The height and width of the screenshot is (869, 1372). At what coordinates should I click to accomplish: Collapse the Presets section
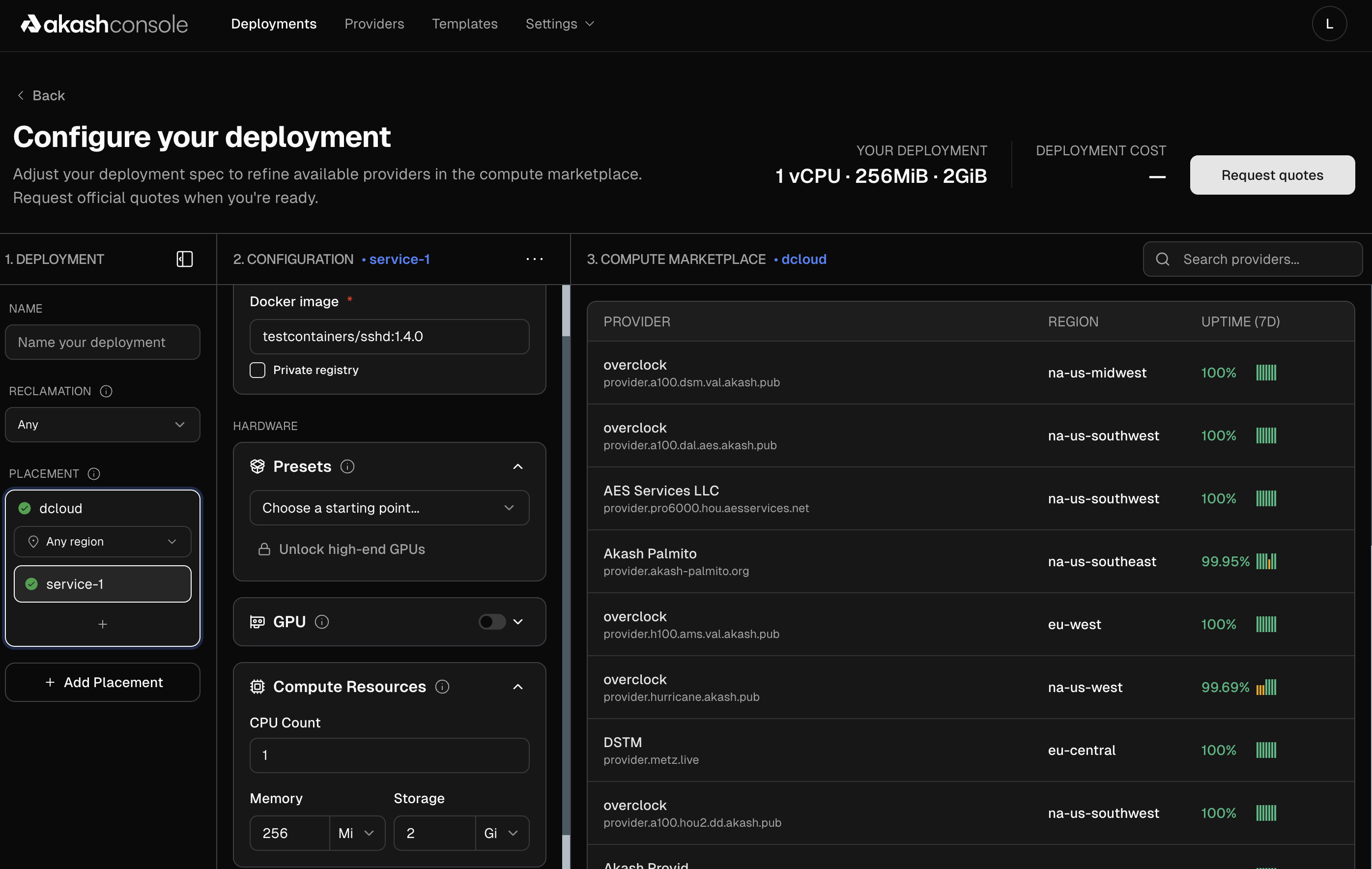[518, 467]
